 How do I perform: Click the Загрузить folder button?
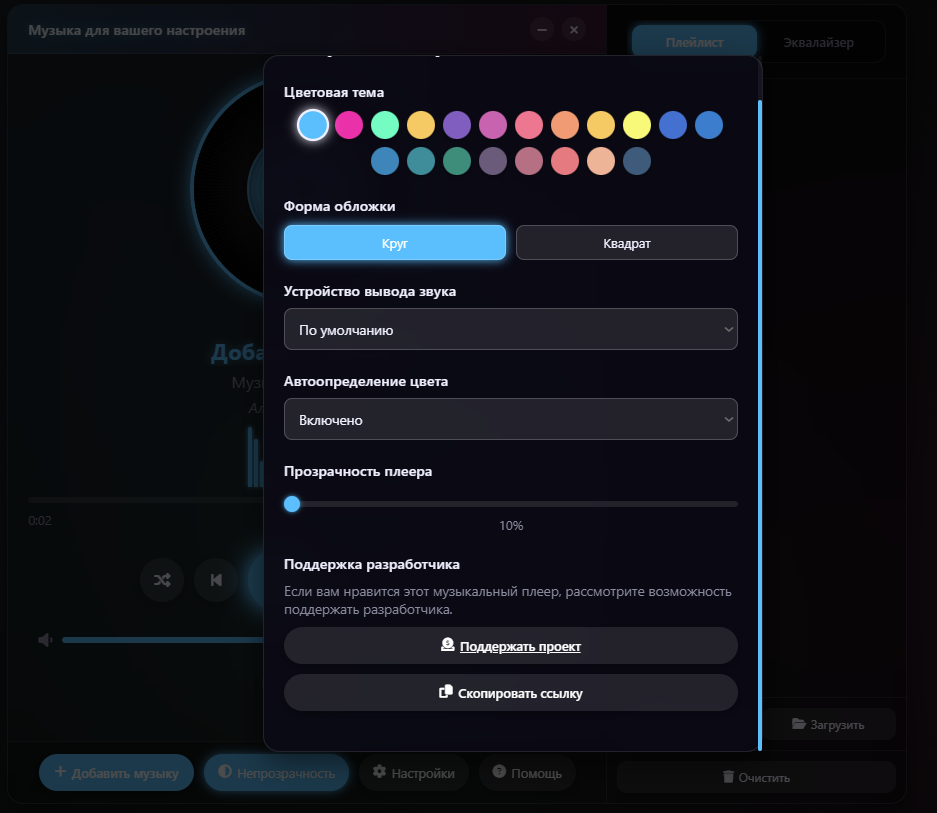[827, 724]
